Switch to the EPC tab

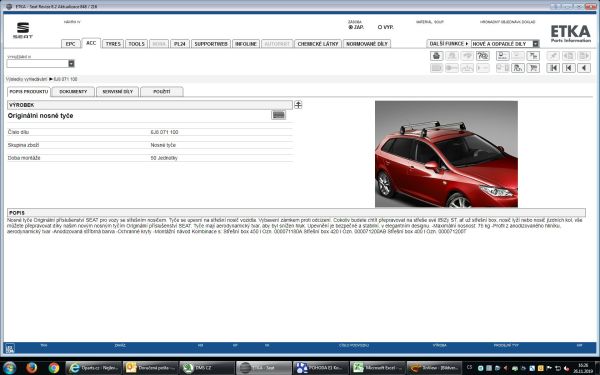click(x=70, y=44)
